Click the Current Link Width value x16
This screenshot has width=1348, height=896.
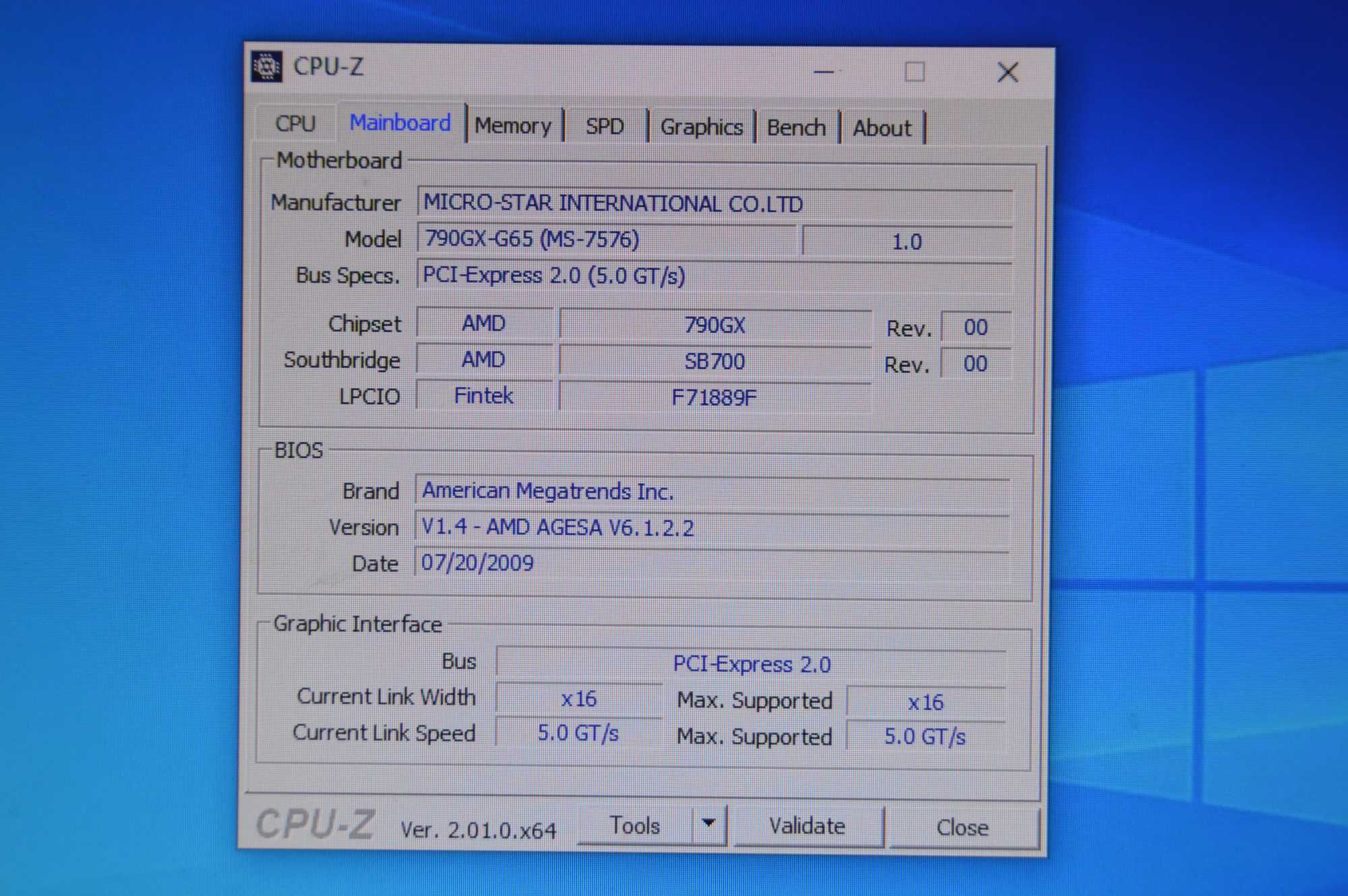click(579, 699)
